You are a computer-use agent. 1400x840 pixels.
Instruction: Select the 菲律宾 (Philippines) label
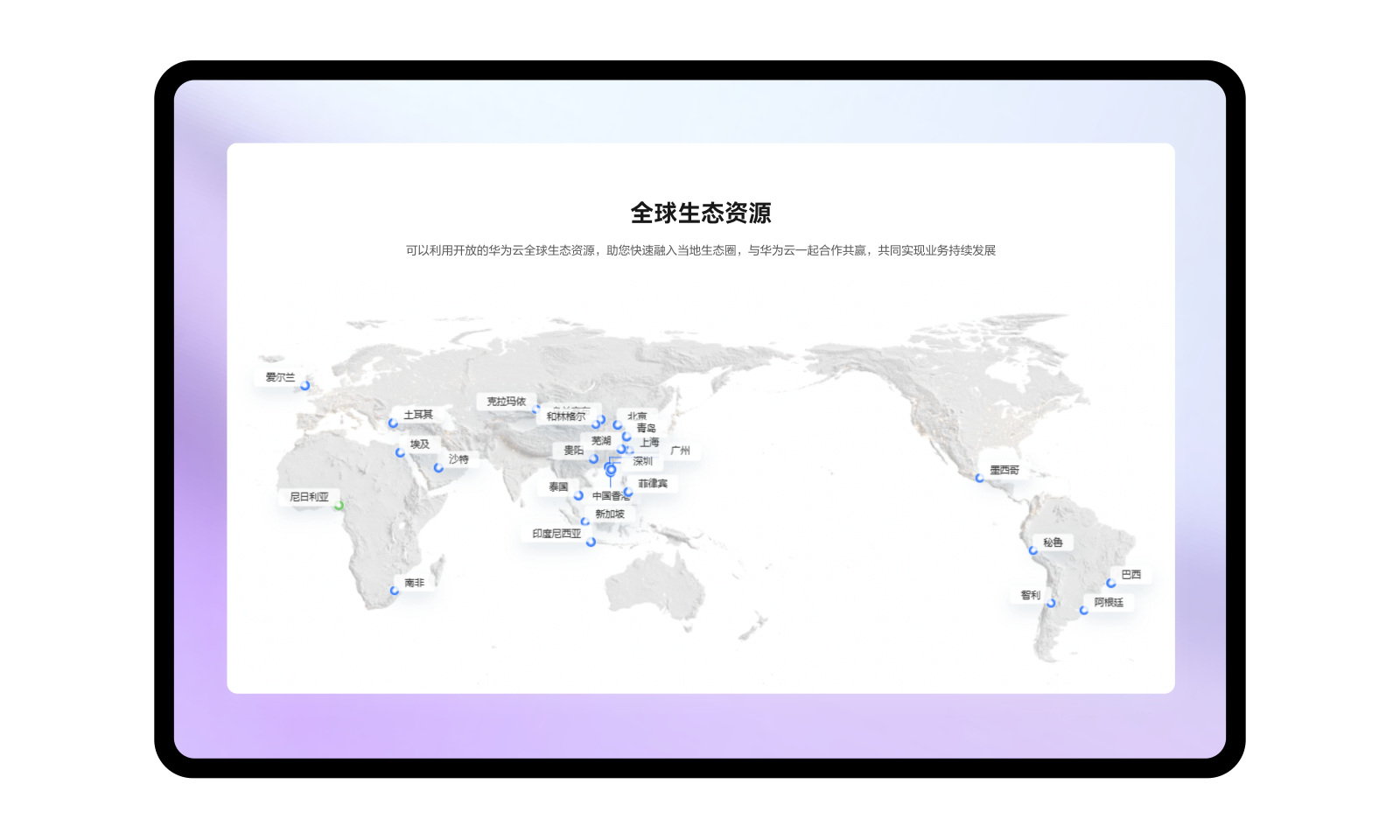653,483
